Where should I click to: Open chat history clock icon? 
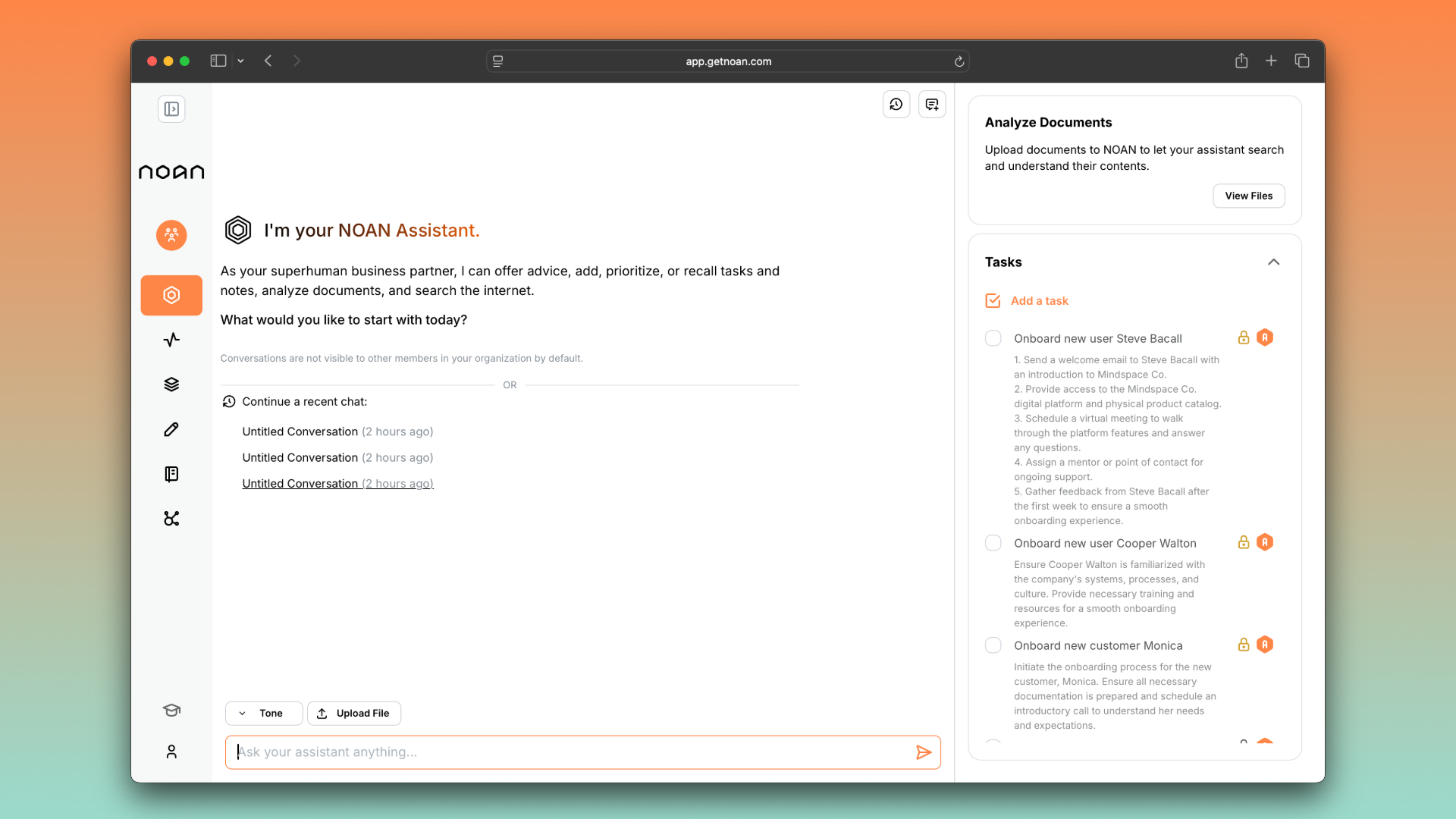[896, 105]
